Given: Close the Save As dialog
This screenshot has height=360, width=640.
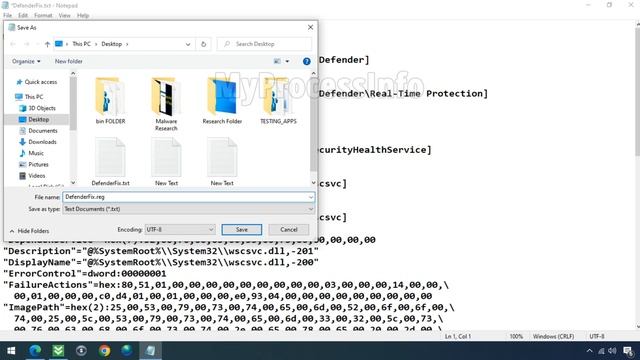Looking at the screenshot, I should click(310, 27).
